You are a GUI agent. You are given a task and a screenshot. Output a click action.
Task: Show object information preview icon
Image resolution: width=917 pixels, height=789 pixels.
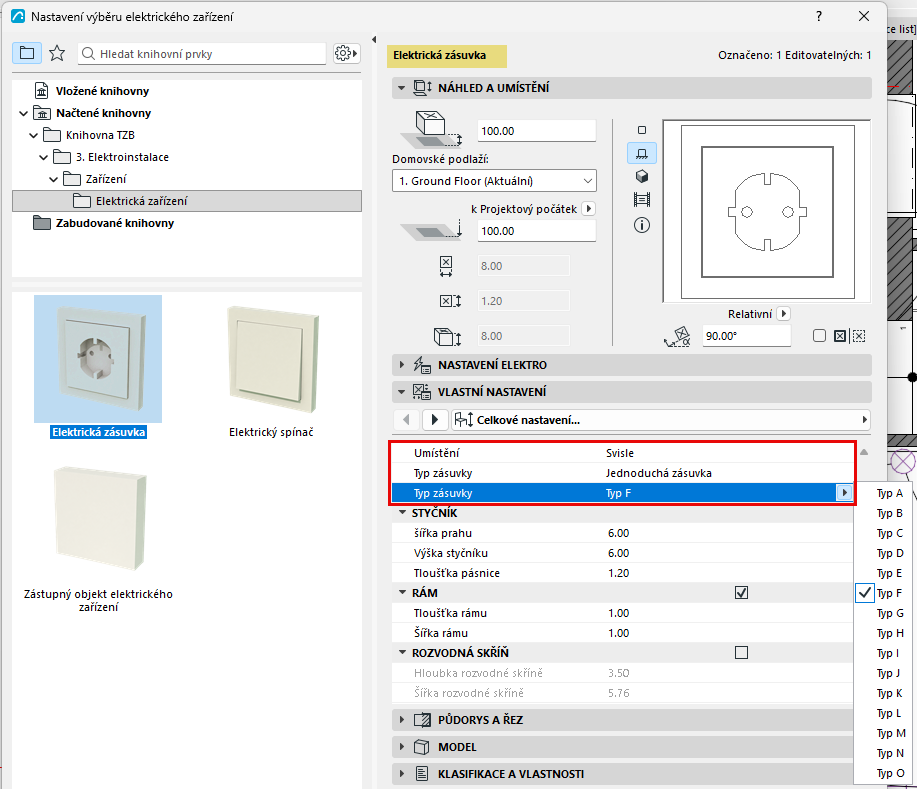tap(642, 225)
